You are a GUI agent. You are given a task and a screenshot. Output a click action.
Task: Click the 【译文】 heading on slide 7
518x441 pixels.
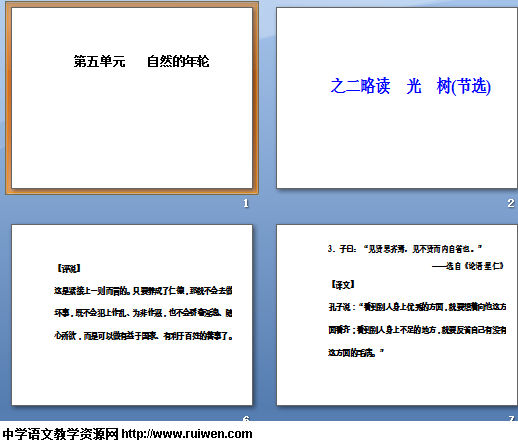coord(342,285)
